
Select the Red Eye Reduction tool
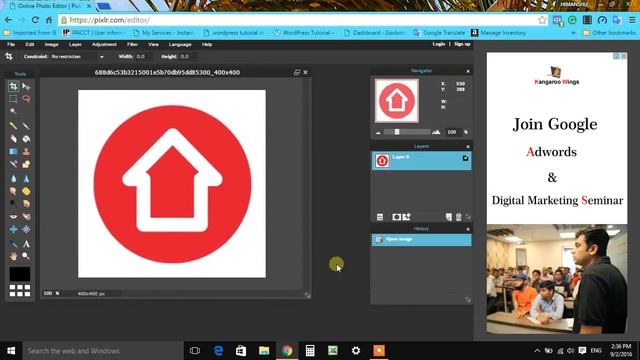point(13,216)
